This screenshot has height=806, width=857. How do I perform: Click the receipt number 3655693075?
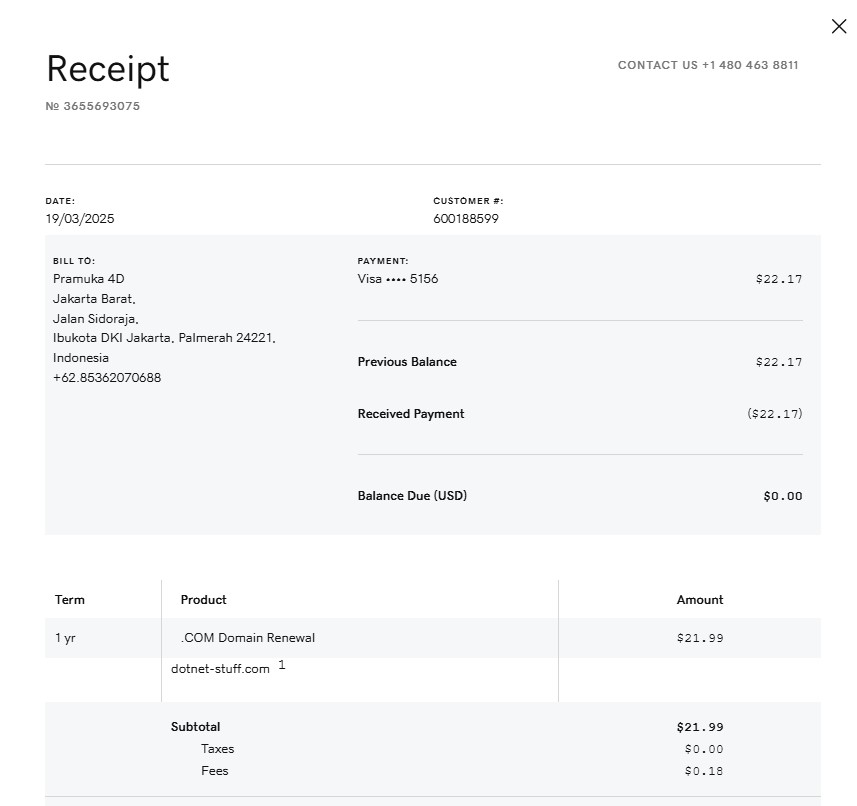pyautogui.click(x=101, y=106)
